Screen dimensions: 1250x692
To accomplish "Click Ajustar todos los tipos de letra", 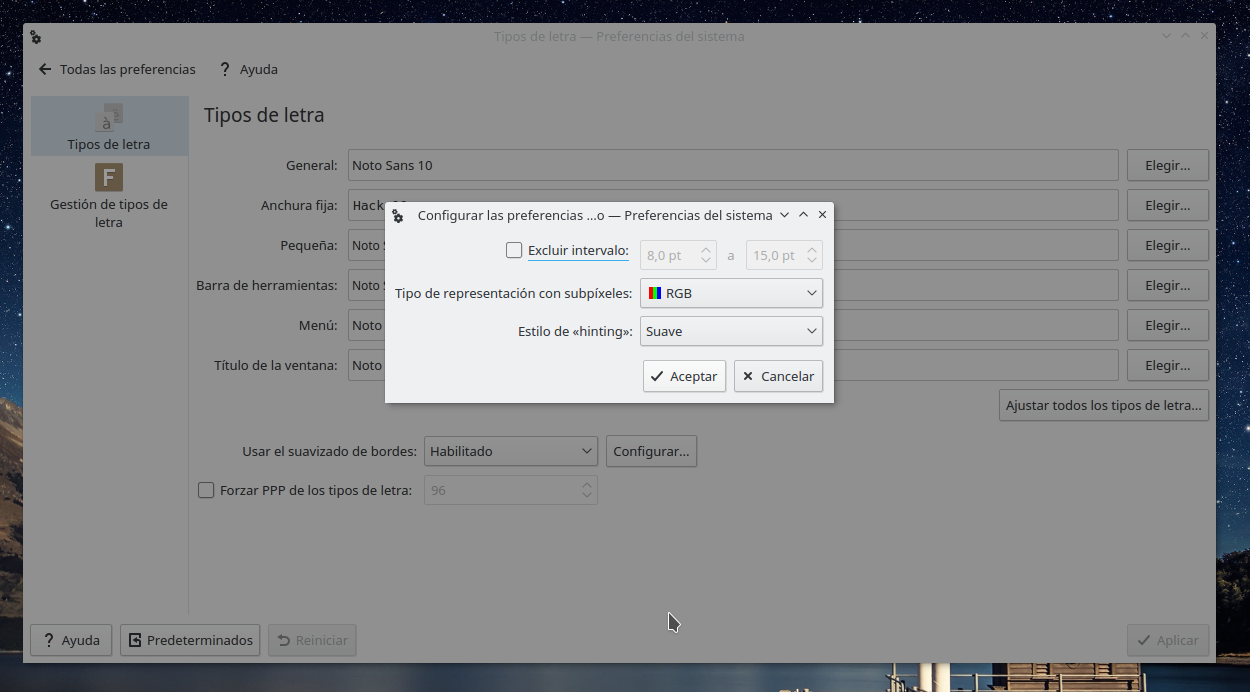I will tap(1103, 405).
